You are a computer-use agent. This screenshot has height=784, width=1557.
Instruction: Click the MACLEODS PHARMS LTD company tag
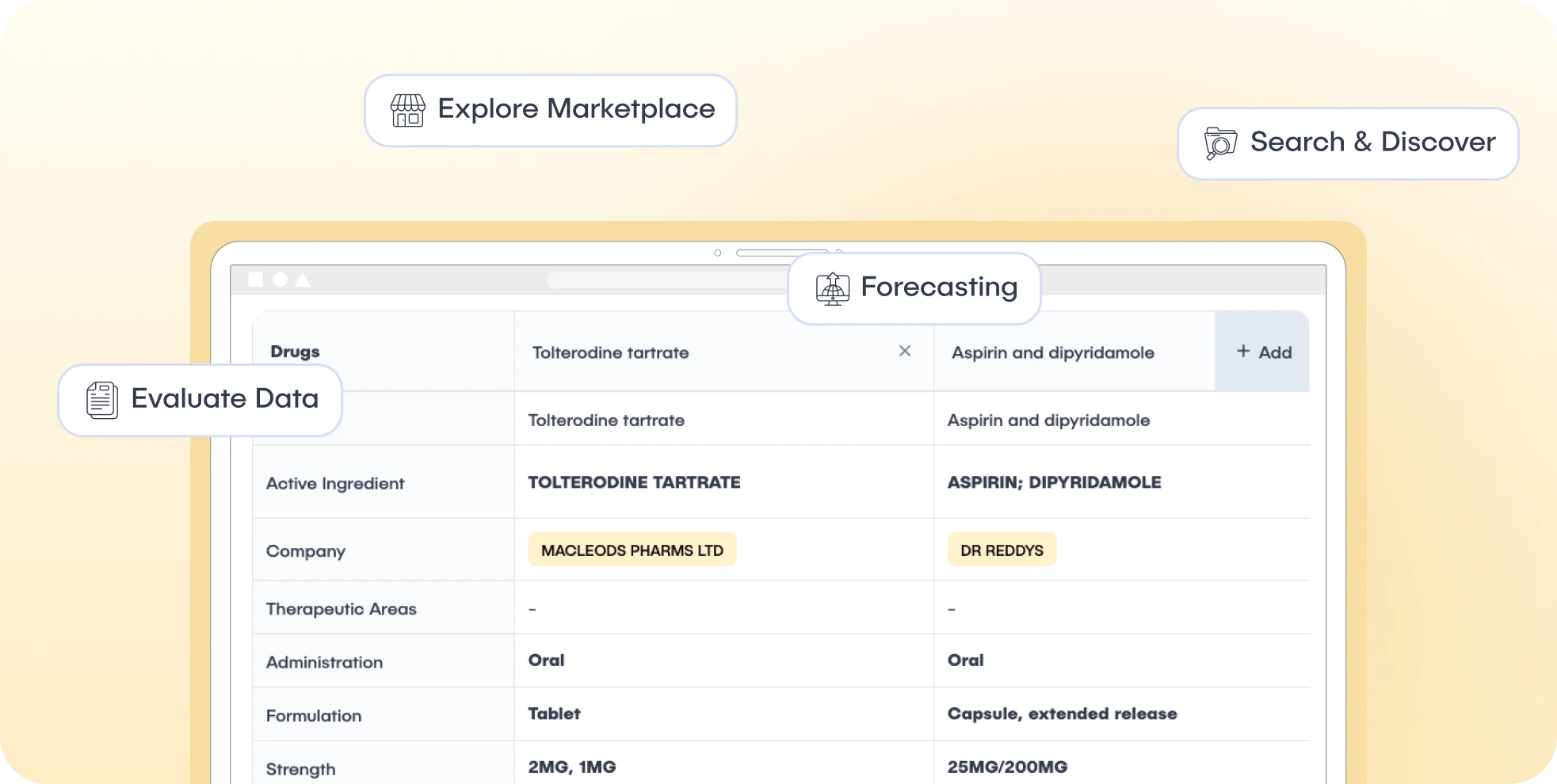click(632, 550)
